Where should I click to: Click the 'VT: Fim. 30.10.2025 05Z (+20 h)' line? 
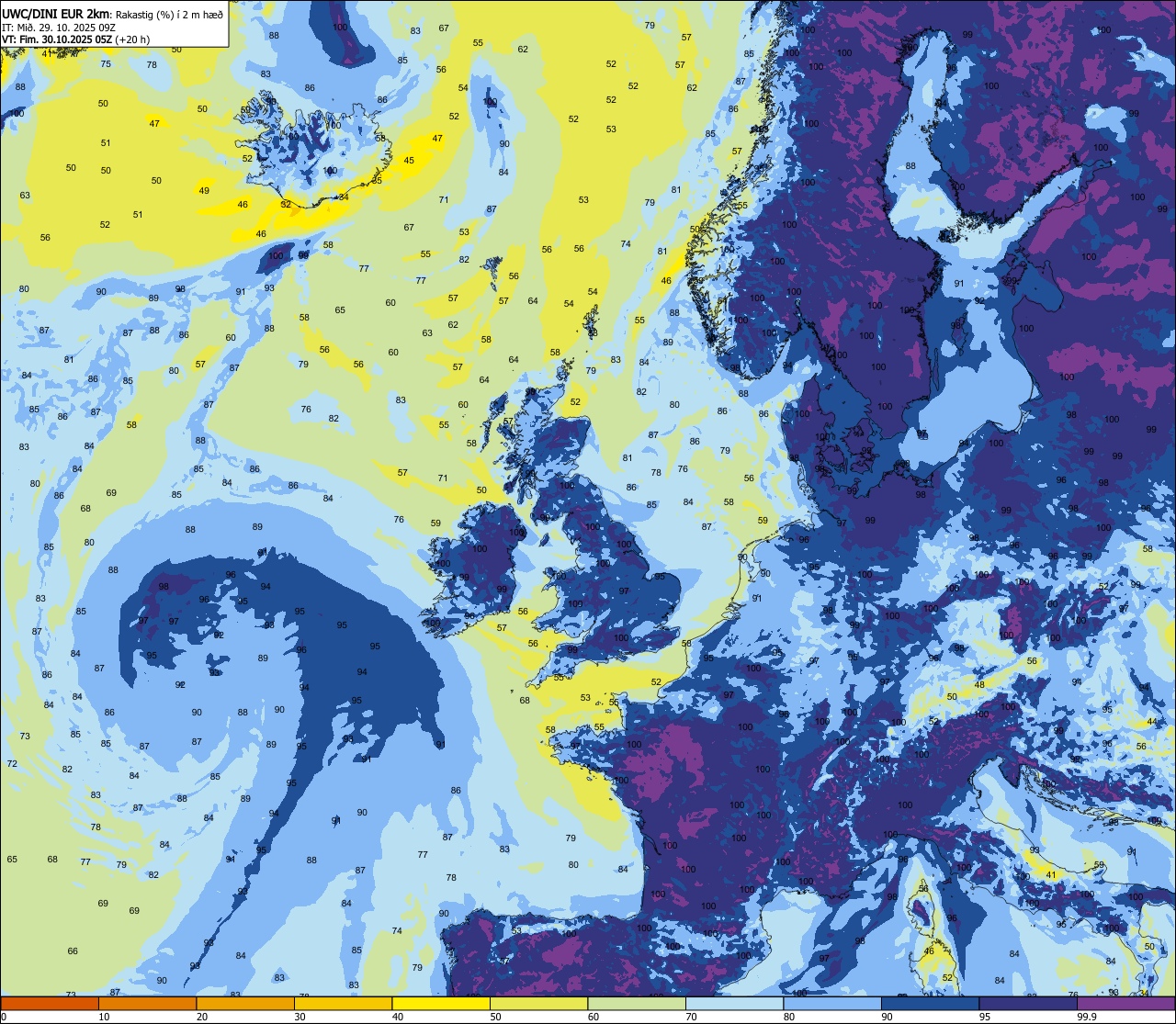tap(75, 39)
